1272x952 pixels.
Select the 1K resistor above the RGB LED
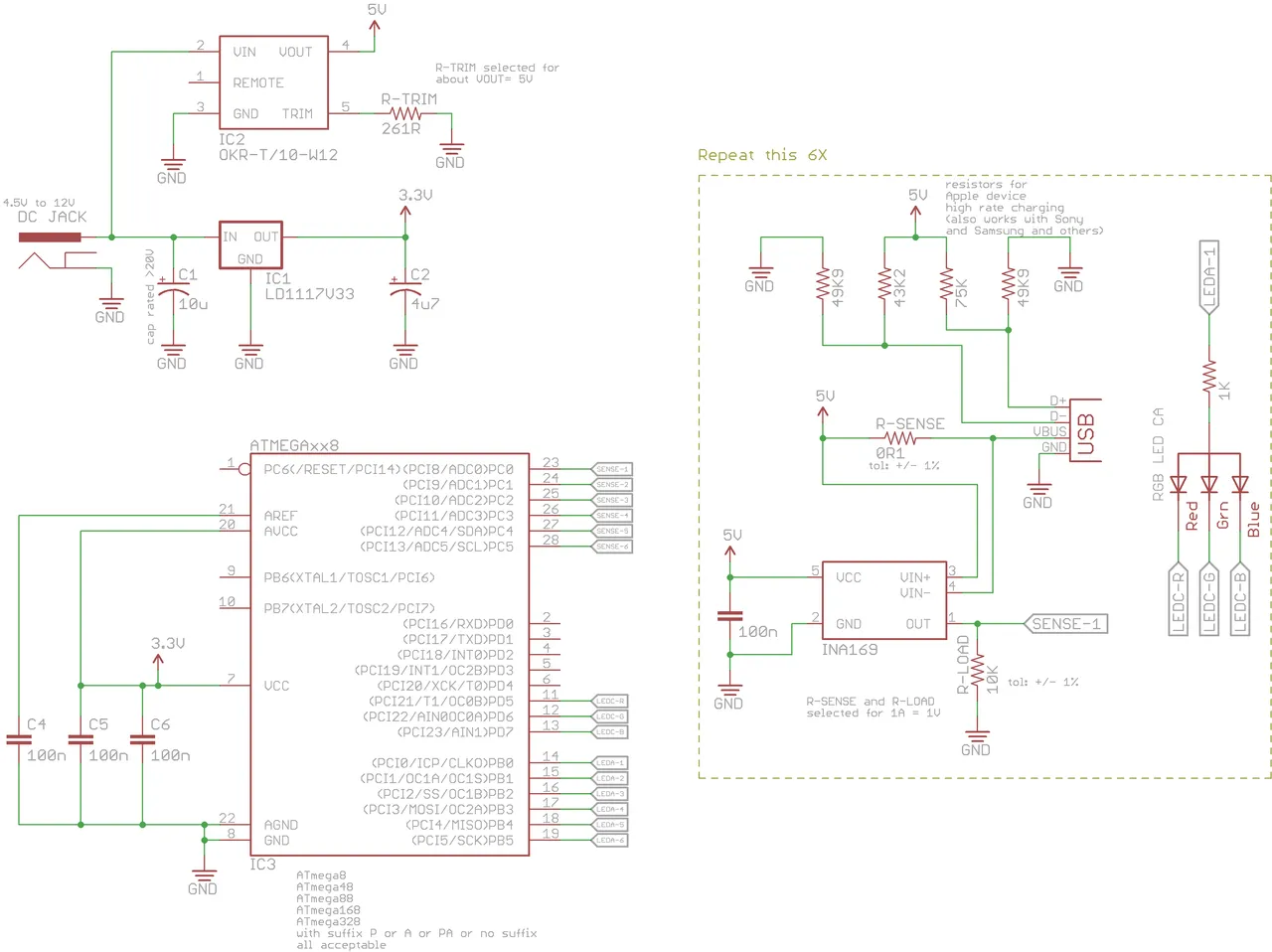1209,378
